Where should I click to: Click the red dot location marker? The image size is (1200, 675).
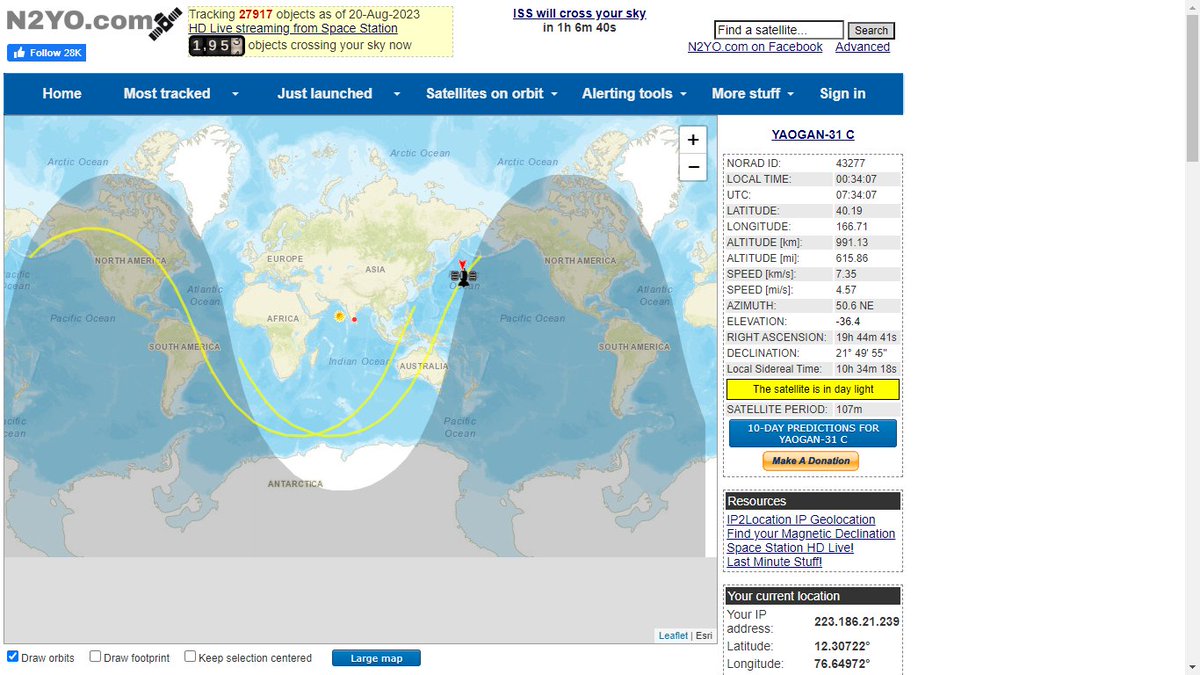coord(354,319)
